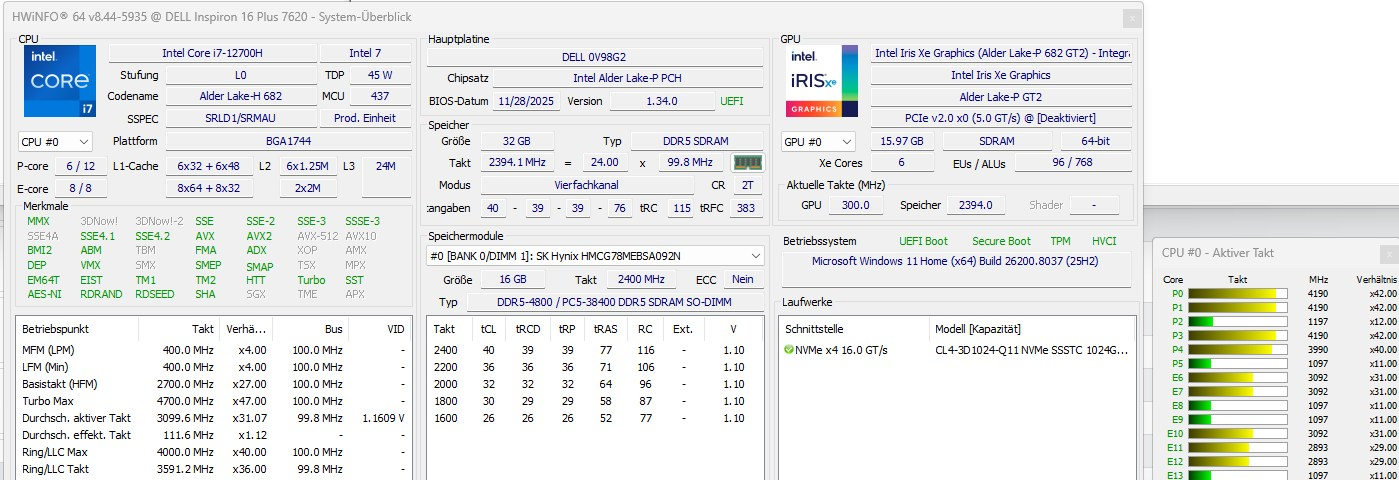The image size is (1399, 480).
Task: Click the GPU memory 15.97 GB field
Action: coord(902,142)
